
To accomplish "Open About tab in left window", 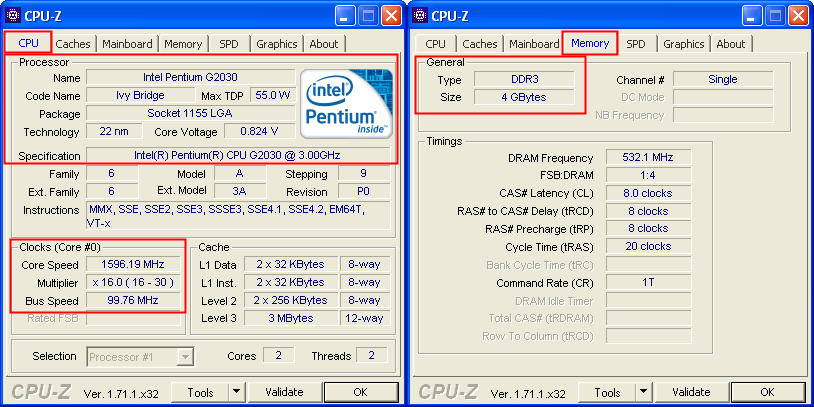I will pos(324,44).
